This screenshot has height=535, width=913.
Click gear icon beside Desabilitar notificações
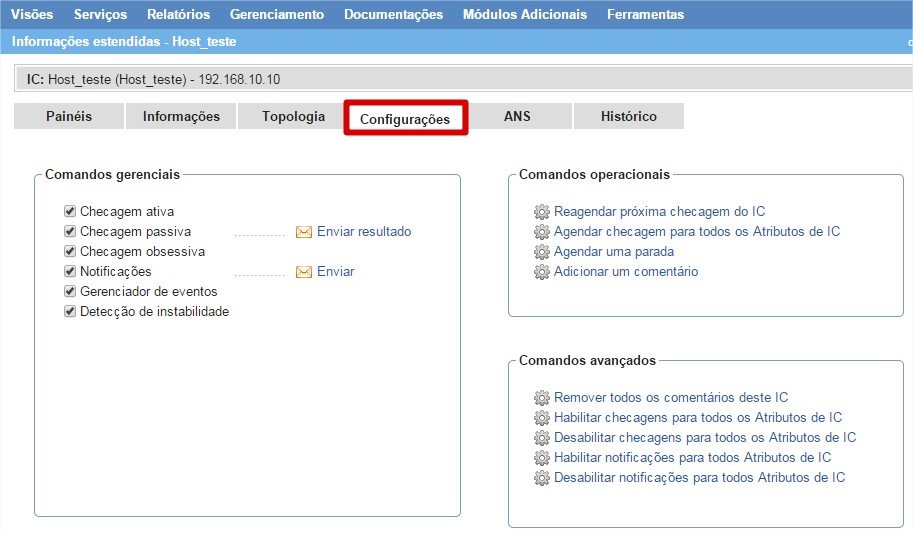click(542, 478)
